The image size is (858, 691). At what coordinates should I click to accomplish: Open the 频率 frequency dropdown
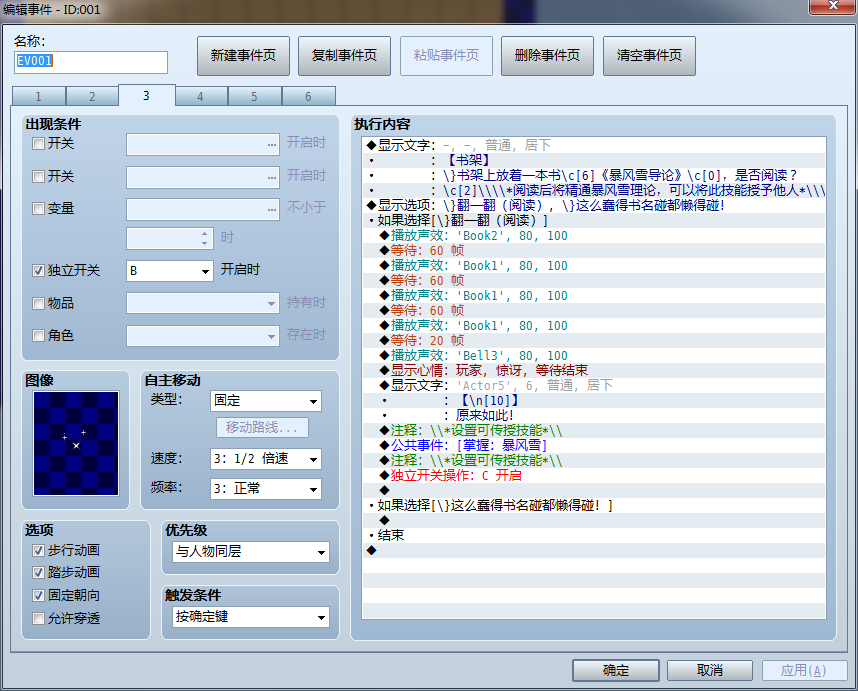265,489
